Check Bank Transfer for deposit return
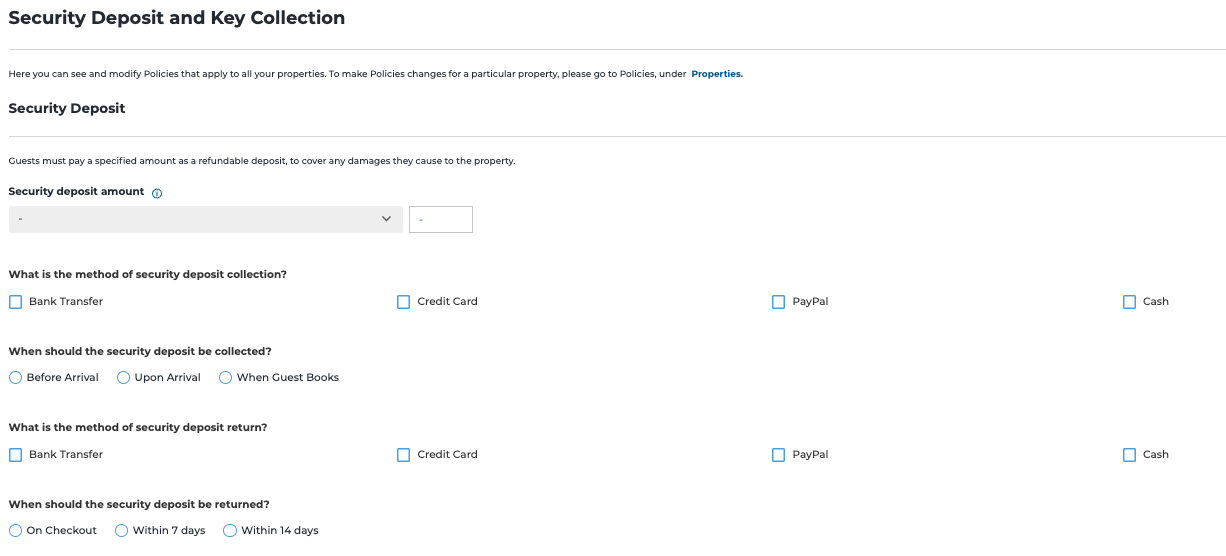Image resolution: width=1226 pixels, height=556 pixels. pos(15,455)
